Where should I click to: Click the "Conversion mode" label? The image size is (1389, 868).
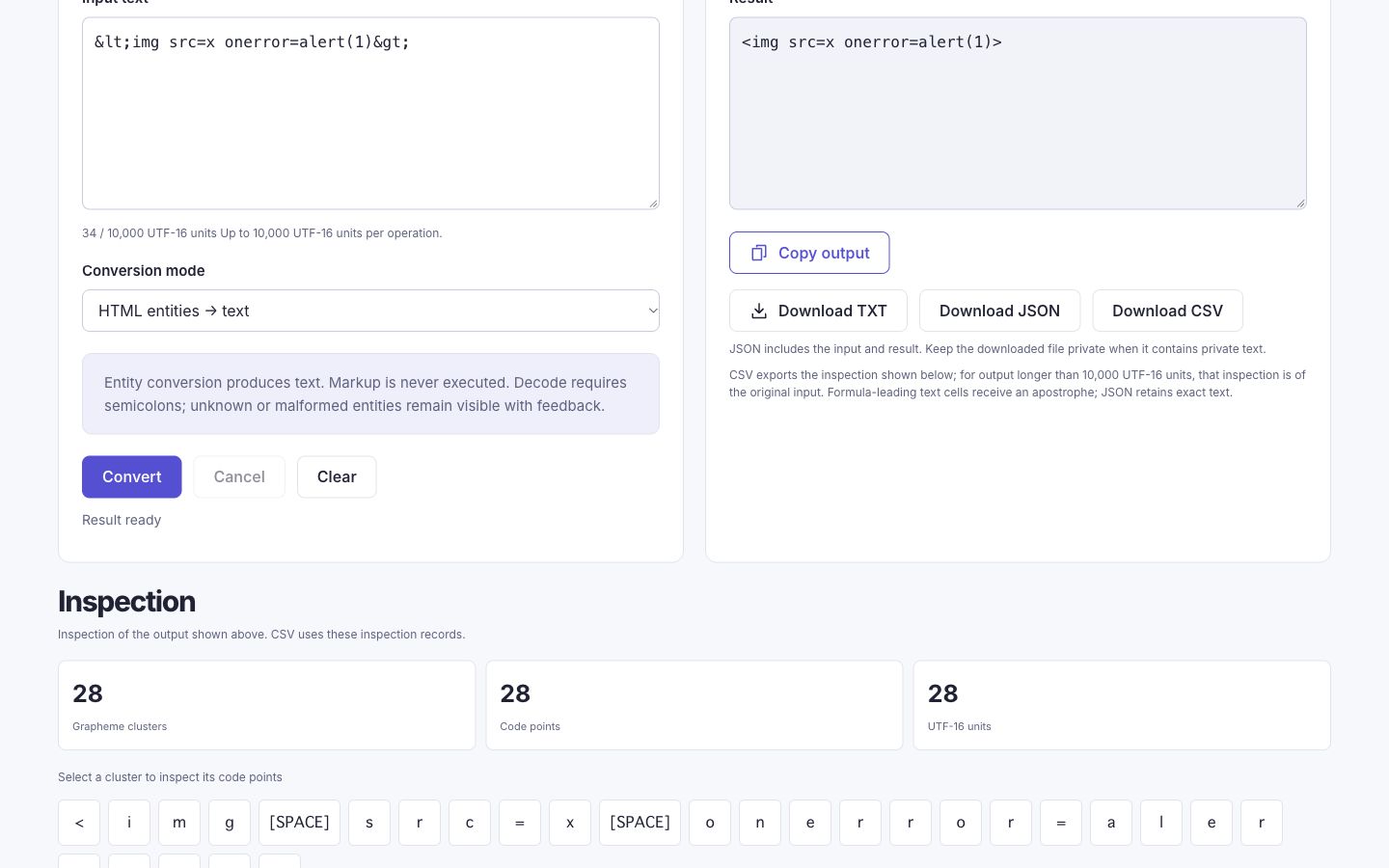point(144,271)
